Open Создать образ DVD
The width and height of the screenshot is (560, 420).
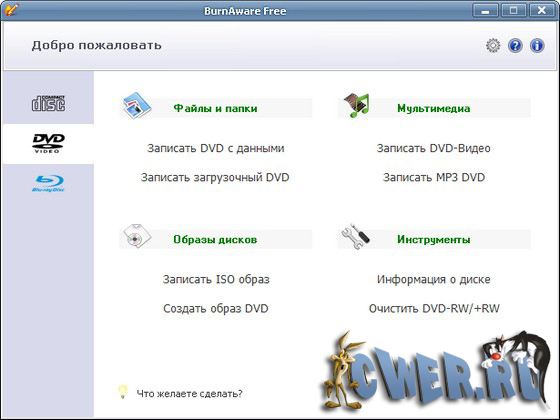click(x=216, y=309)
